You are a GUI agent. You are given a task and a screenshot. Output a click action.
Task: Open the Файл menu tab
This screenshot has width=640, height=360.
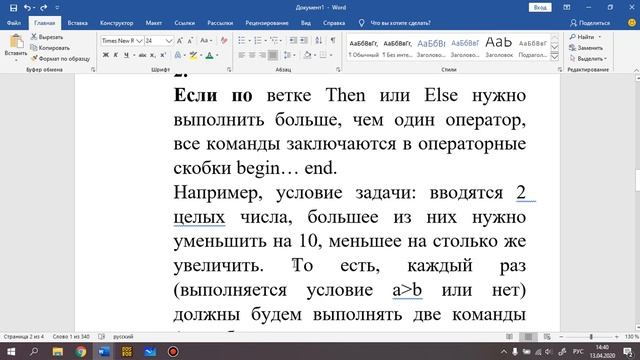pyautogui.click(x=14, y=23)
